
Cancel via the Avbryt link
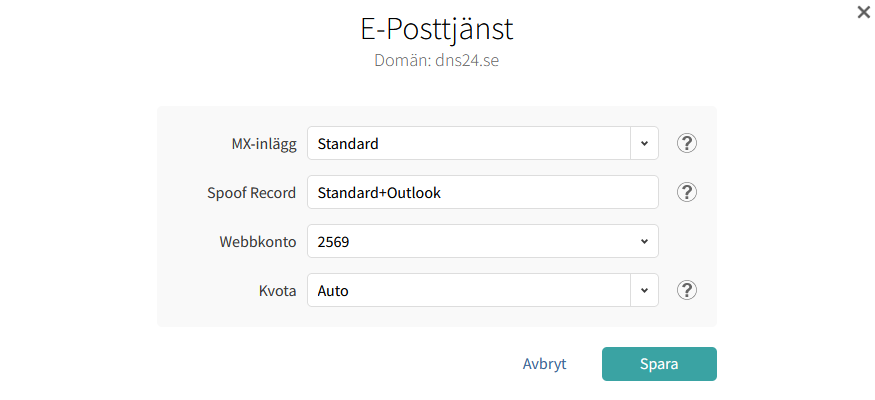[x=544, y=364]
